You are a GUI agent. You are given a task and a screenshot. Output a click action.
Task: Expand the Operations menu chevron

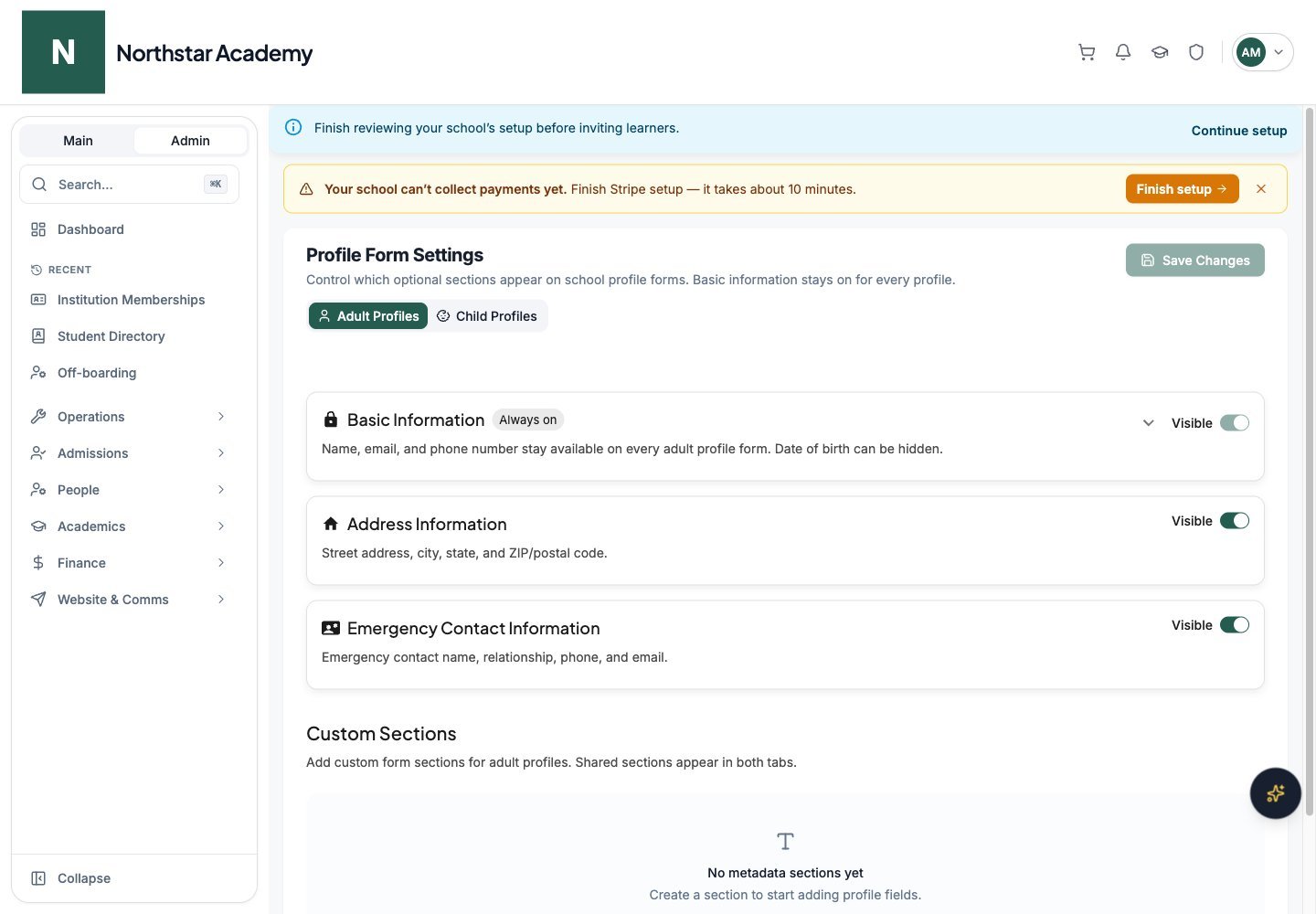221,417
